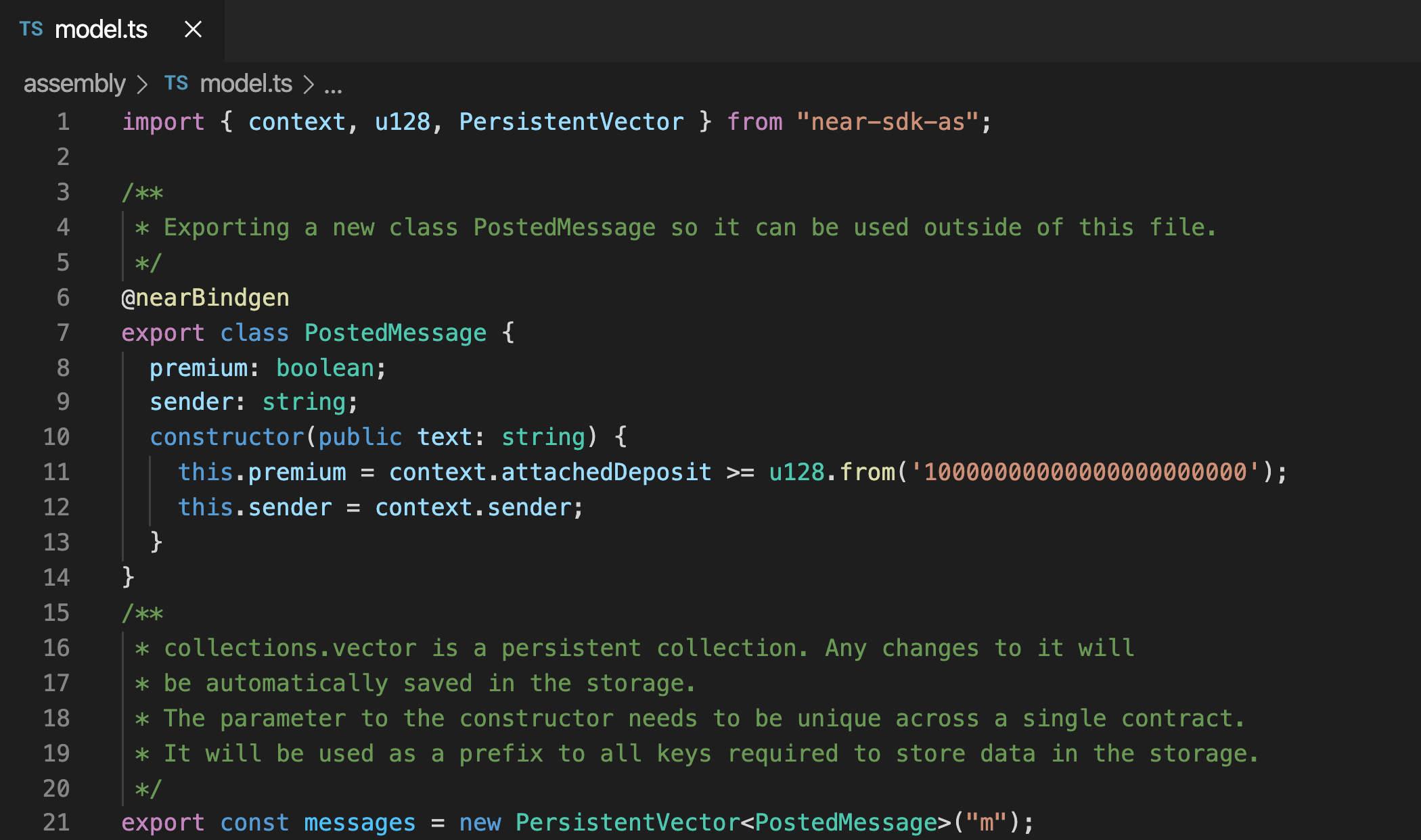Place cursor on PersistentVector import
This screenshot has width=1421, height=840.
click(571, 122)
